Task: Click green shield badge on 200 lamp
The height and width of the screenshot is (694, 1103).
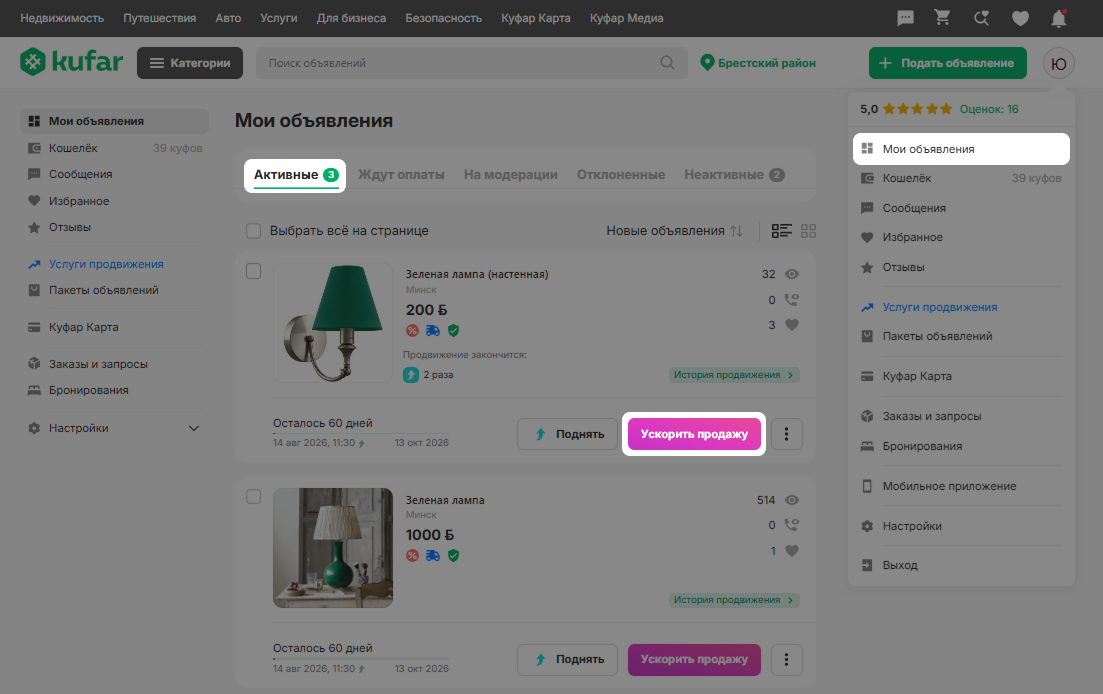Action: (454, 330)
